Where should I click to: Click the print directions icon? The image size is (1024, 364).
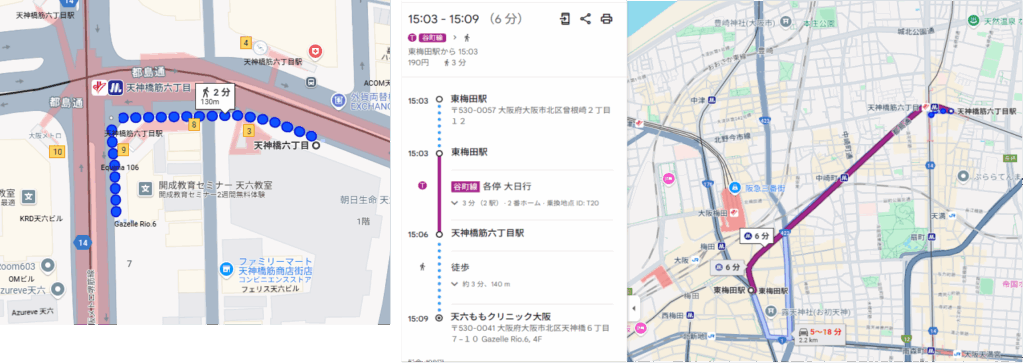(x=606, y=19)
